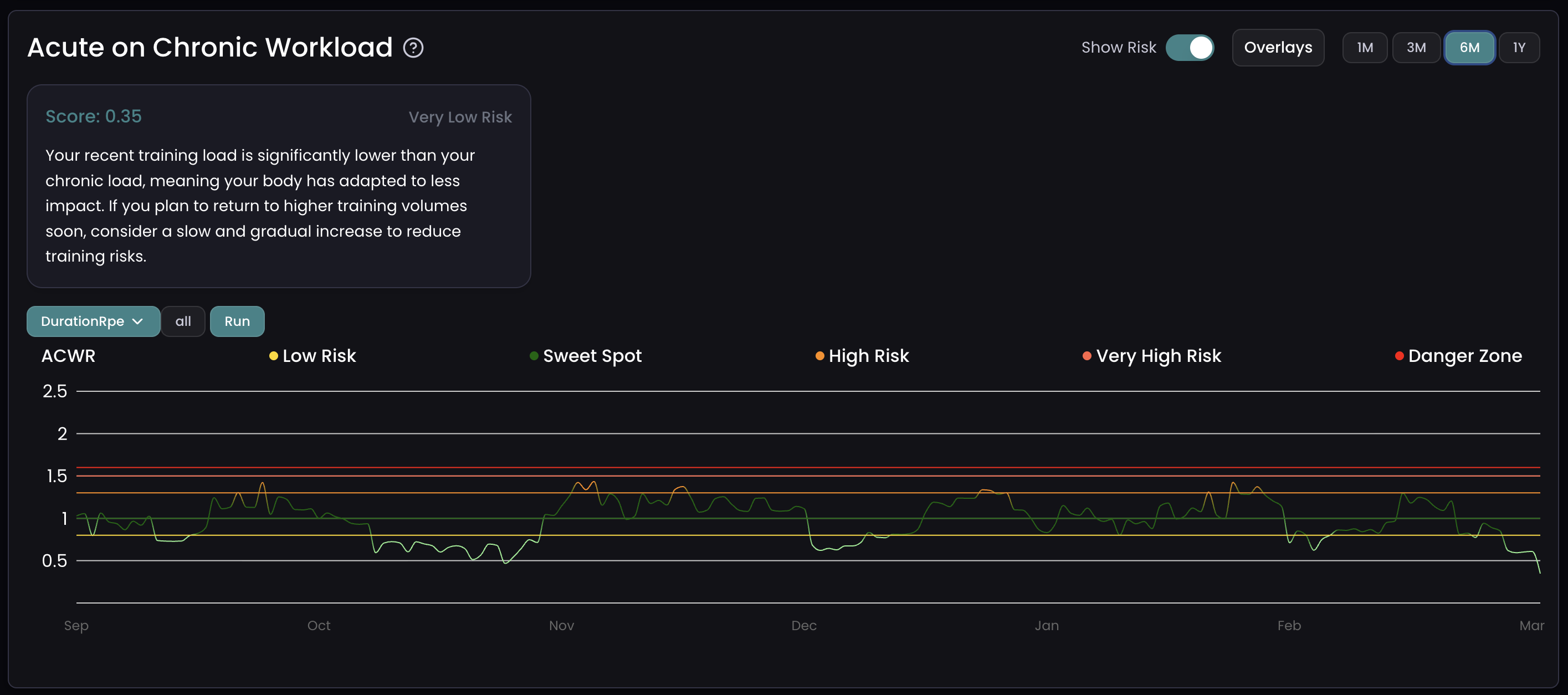Click the ACWR chart label

click(68, 356)
